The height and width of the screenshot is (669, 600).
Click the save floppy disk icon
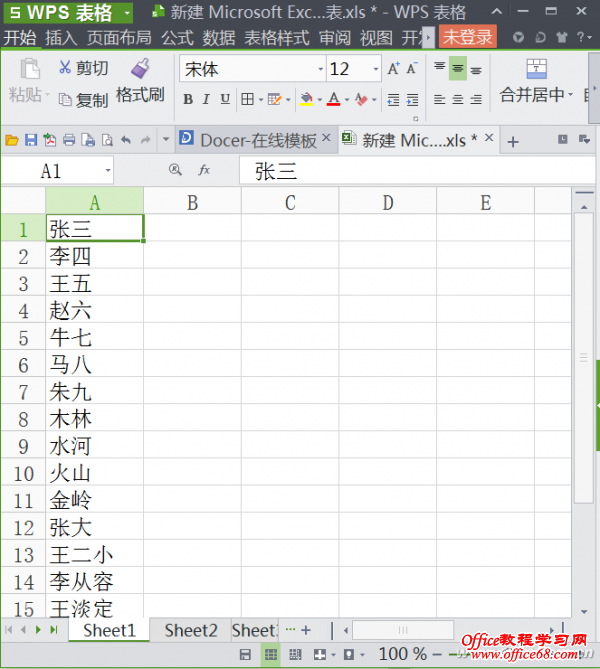(x=31, y=140)
